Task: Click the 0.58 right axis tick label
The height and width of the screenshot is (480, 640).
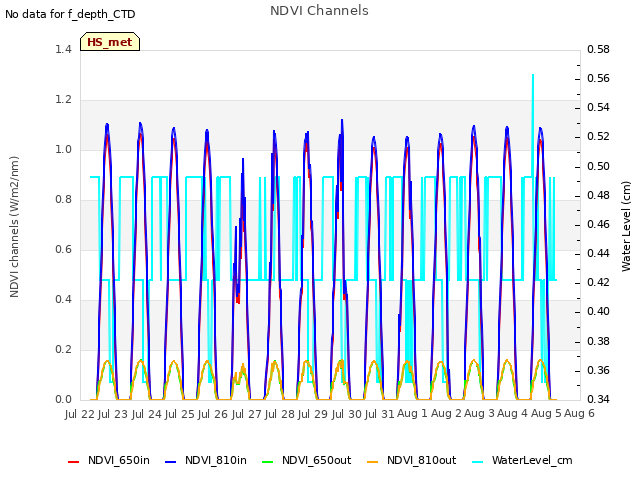Action: coord(598,49)
